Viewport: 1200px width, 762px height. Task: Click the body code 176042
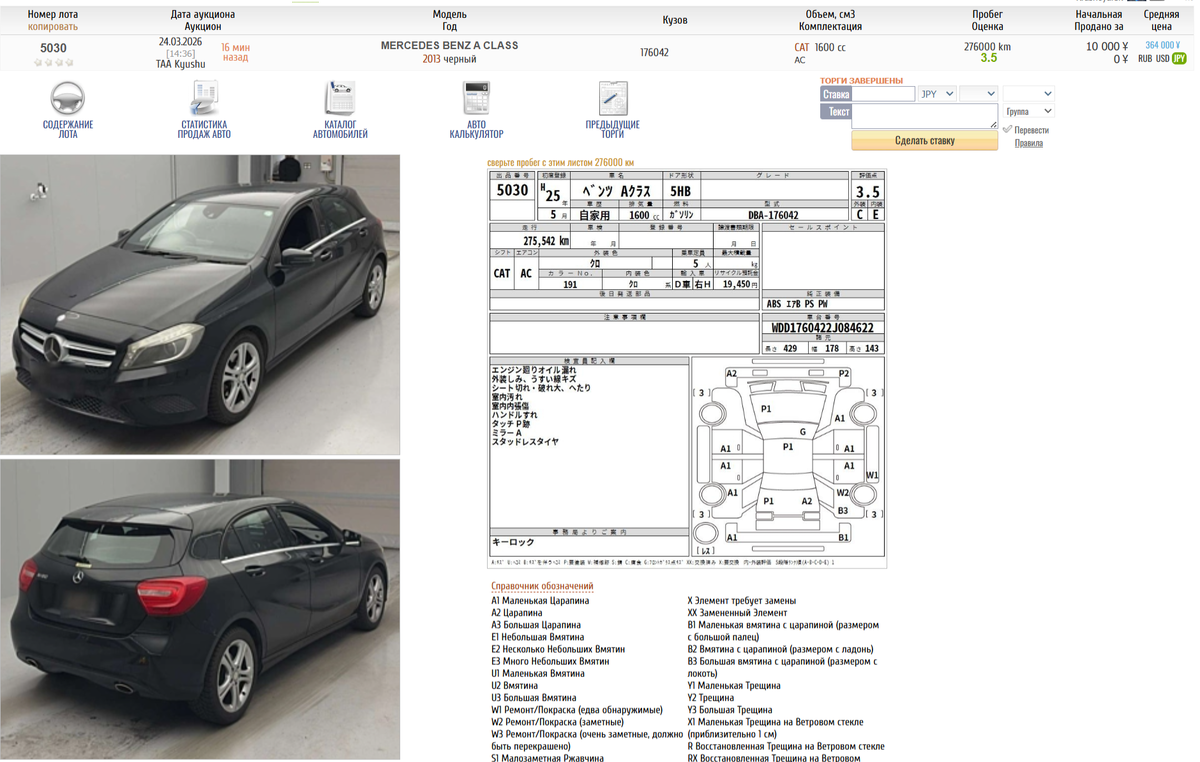[654, 52]
